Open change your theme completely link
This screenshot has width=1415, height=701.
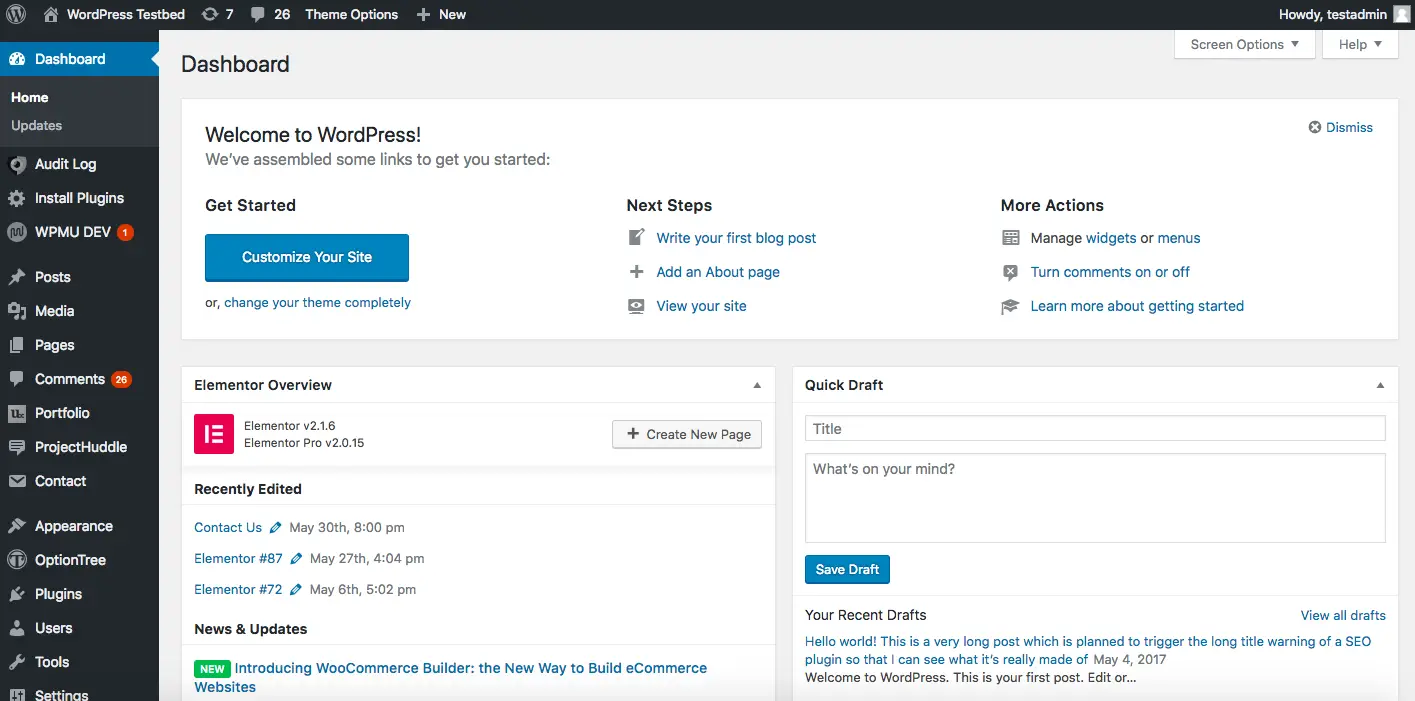tap(317, 302)
